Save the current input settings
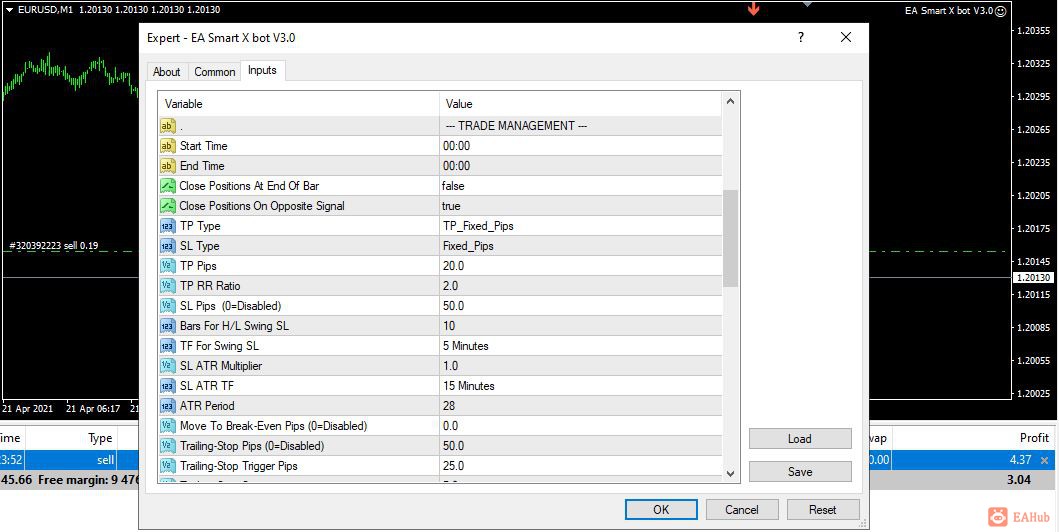The width and height of the screenshot is (1059, 532). (x=800, y=472)
